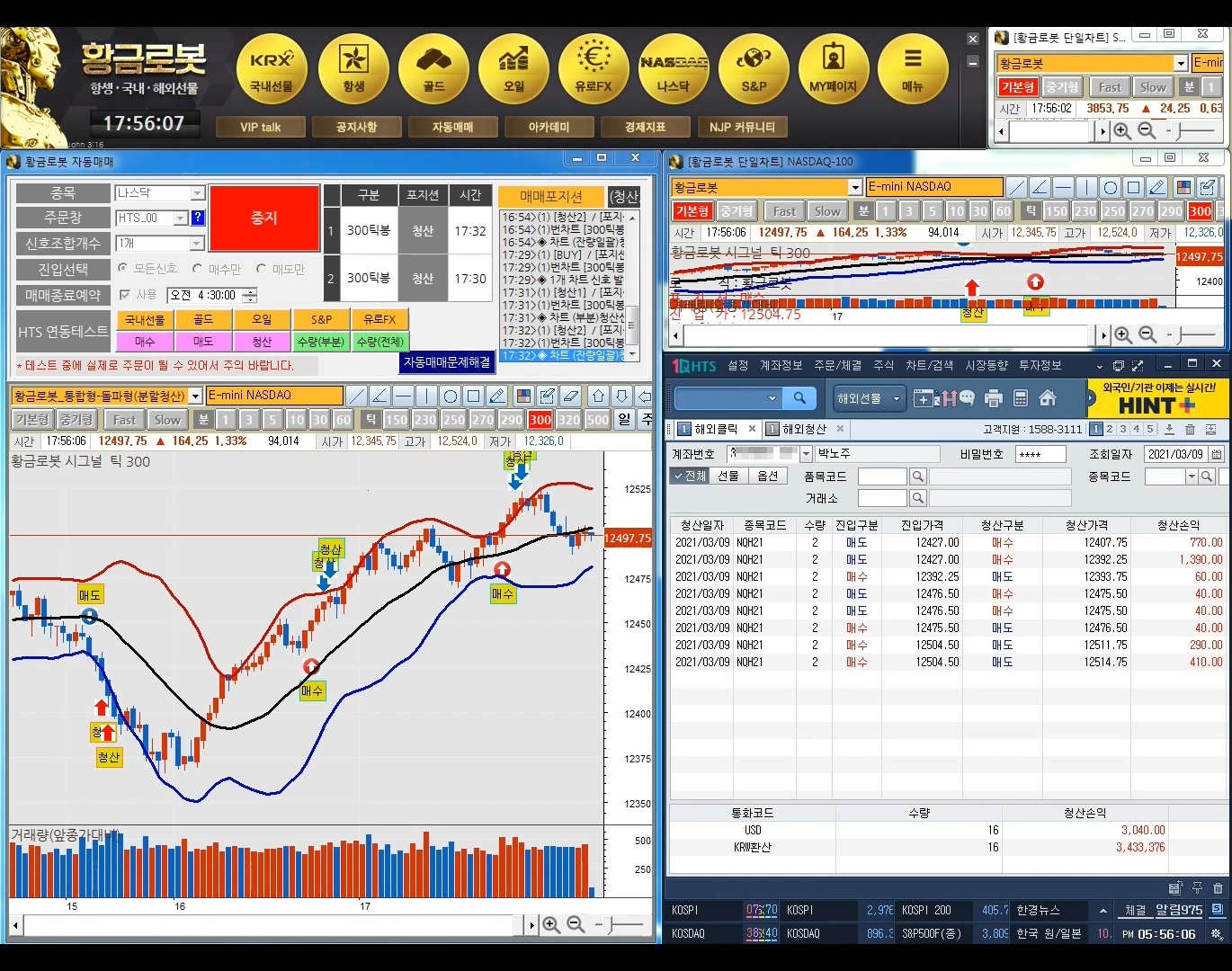
Task: Open the 나스닥 gold button
Action: (x=674, y=69)
